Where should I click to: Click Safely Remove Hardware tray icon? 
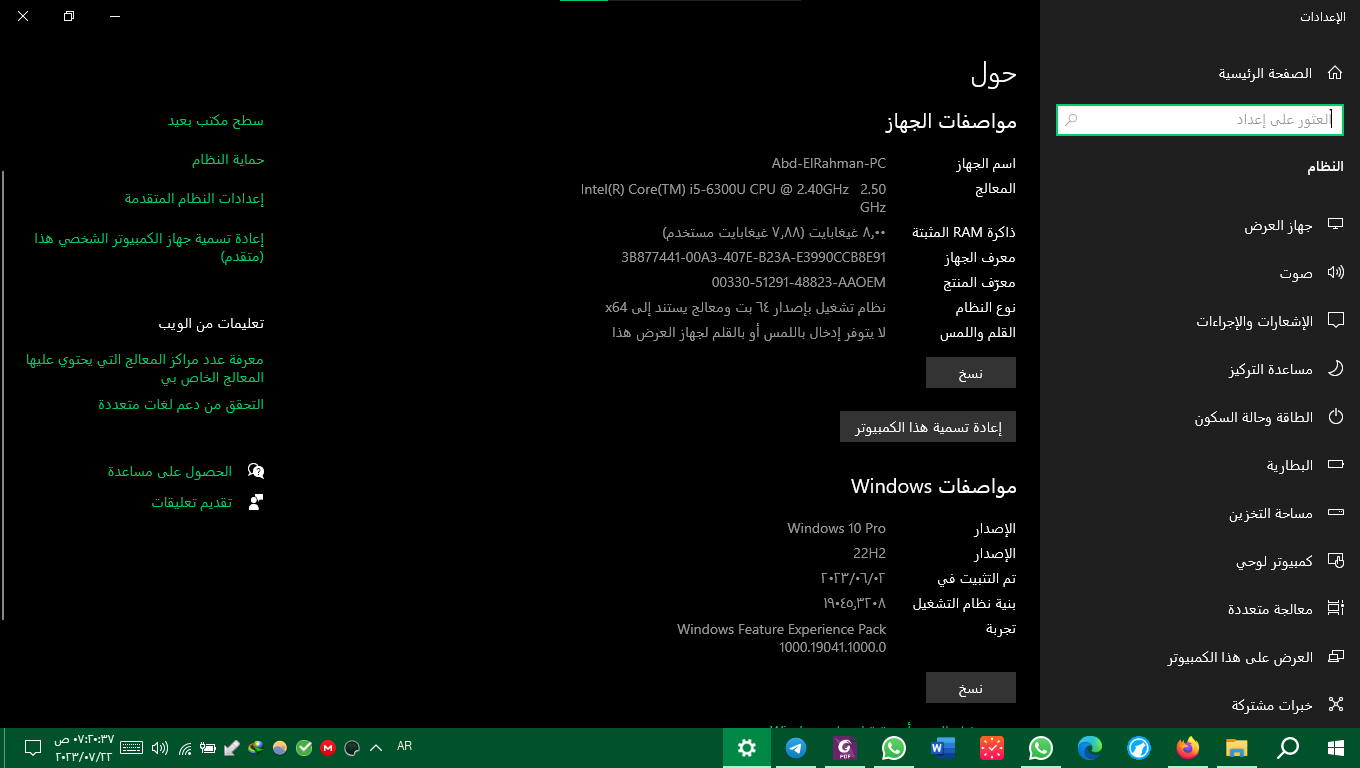(x=232, y=747)
